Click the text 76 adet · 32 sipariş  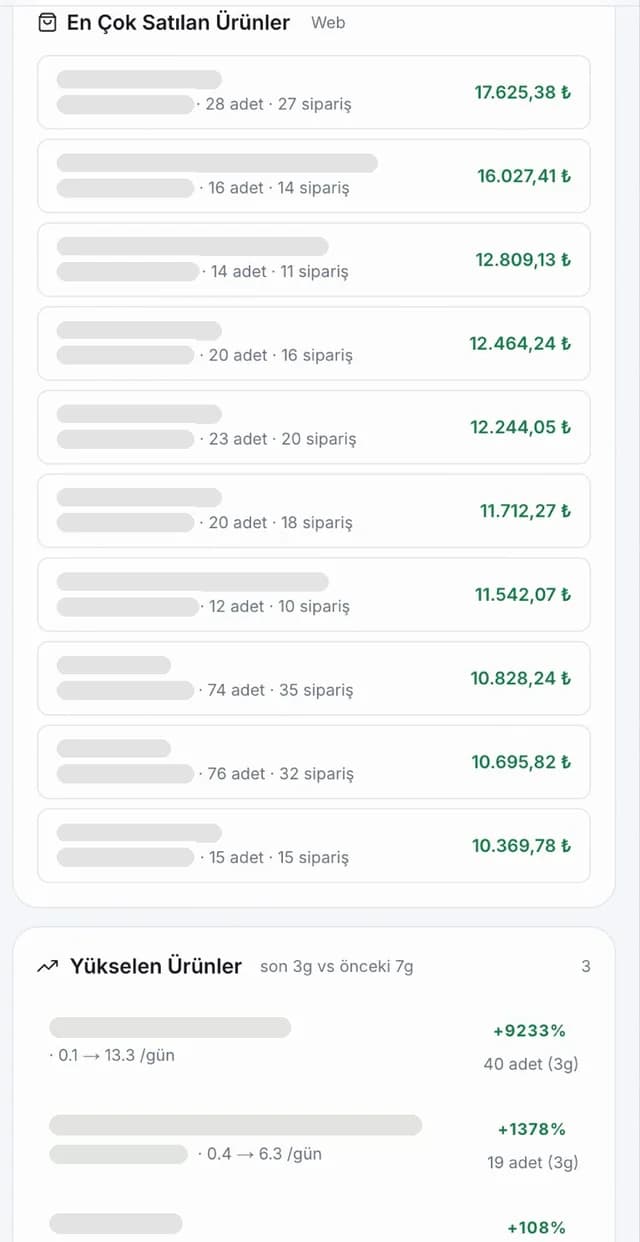(280, 774)
